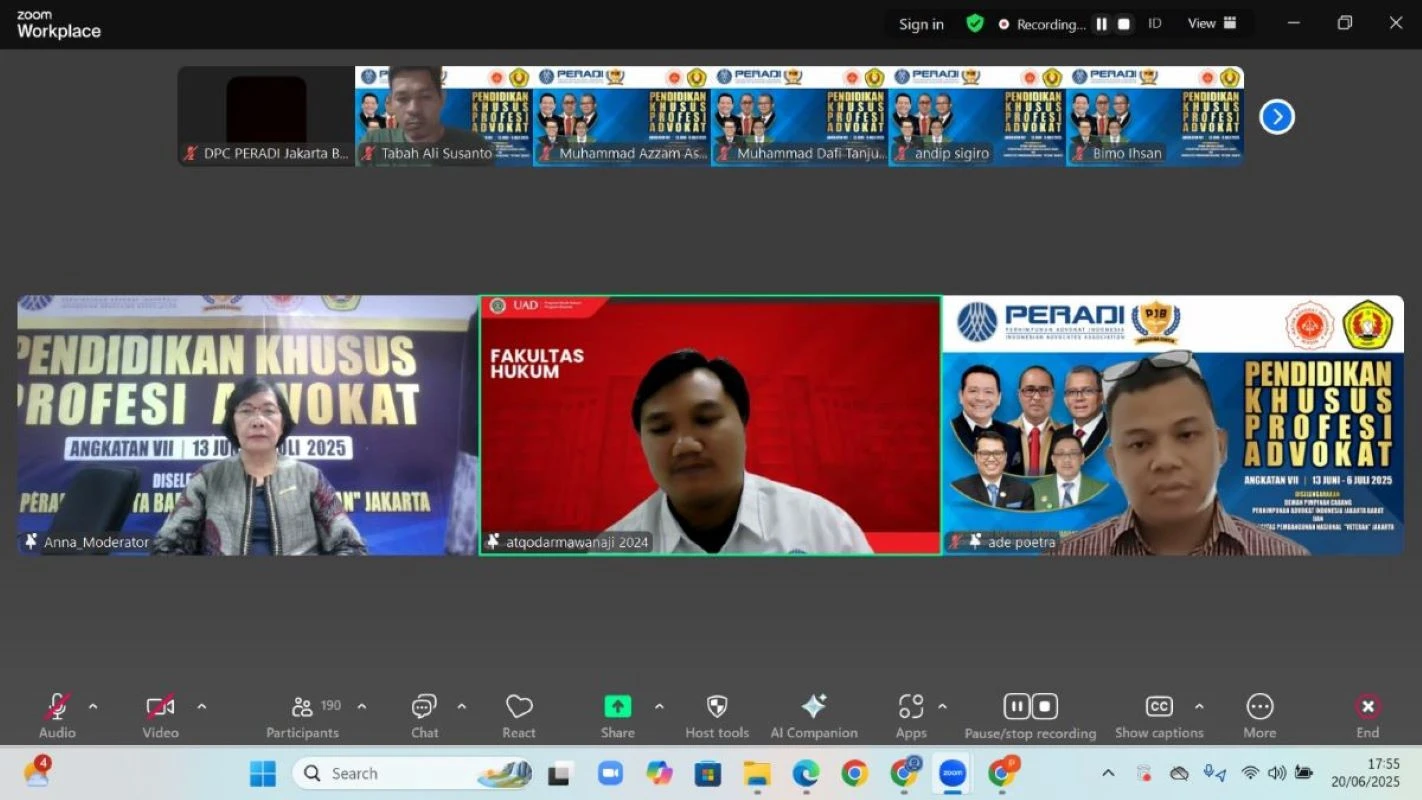Expand the arrow next to Chat
Image resolution: width=1422 pixels, height=800 pixels.
(x=461, y=707)
